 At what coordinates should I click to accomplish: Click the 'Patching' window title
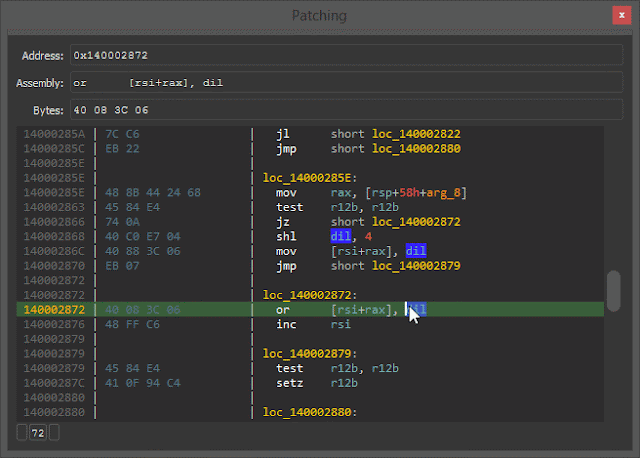[x=319, y=16]
